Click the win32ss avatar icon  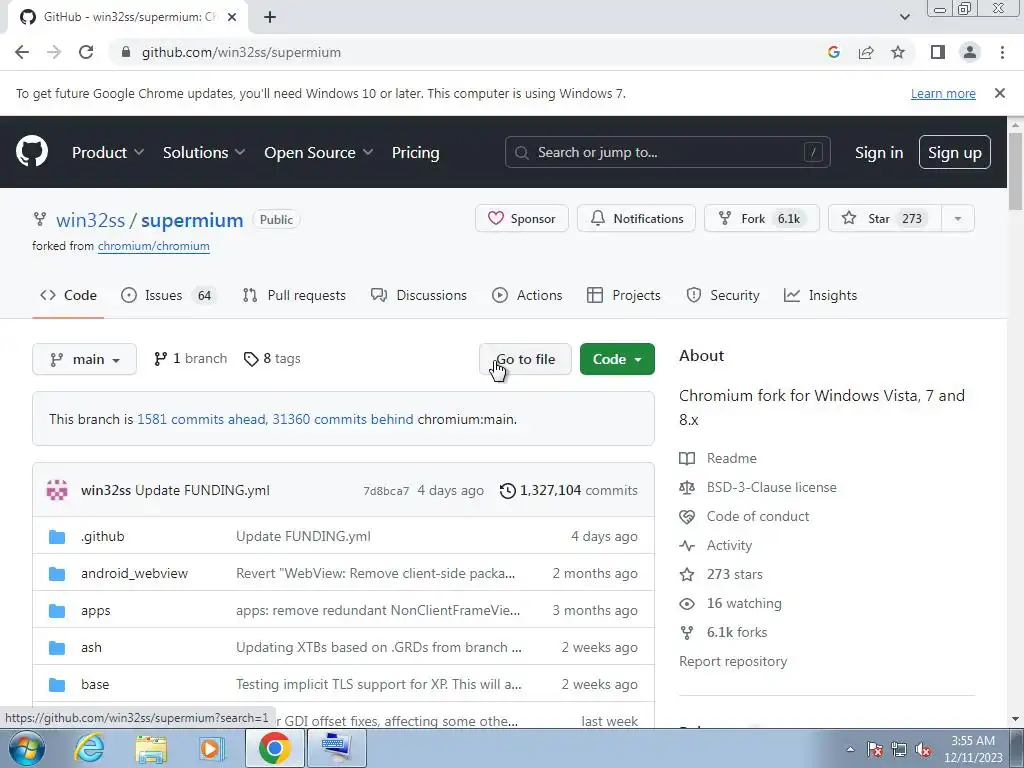point(57,490)
